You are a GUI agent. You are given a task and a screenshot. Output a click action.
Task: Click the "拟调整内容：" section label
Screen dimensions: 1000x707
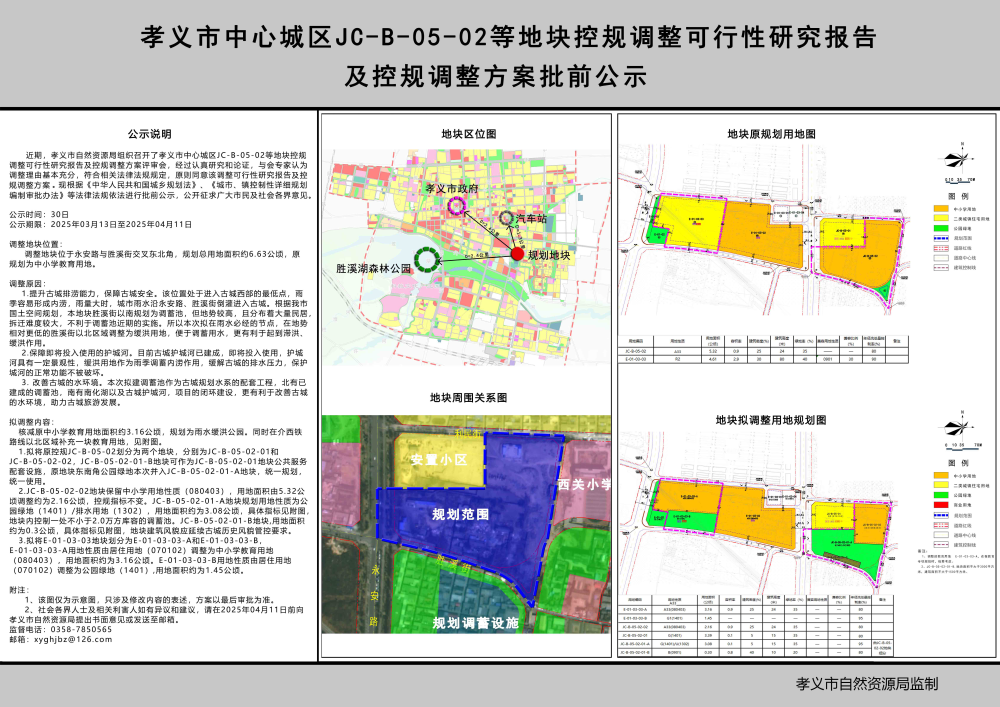pos(31,422)
